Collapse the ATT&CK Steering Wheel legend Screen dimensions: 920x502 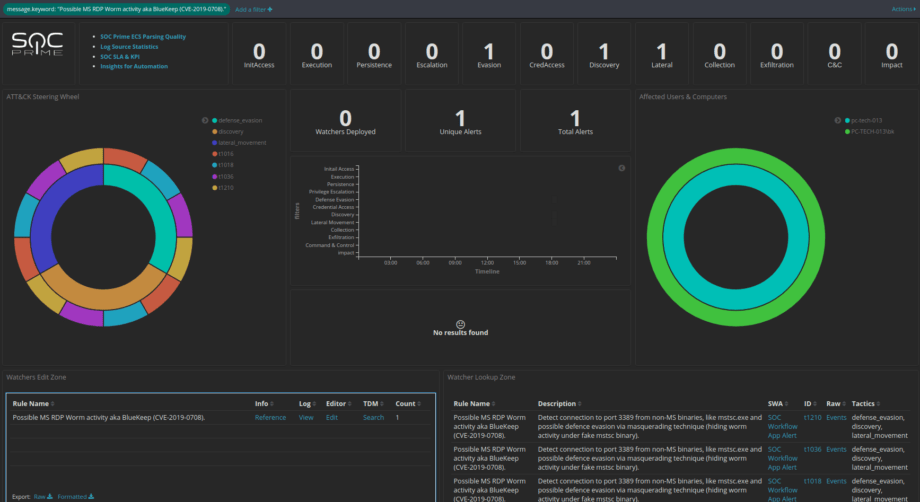[205, 120]
